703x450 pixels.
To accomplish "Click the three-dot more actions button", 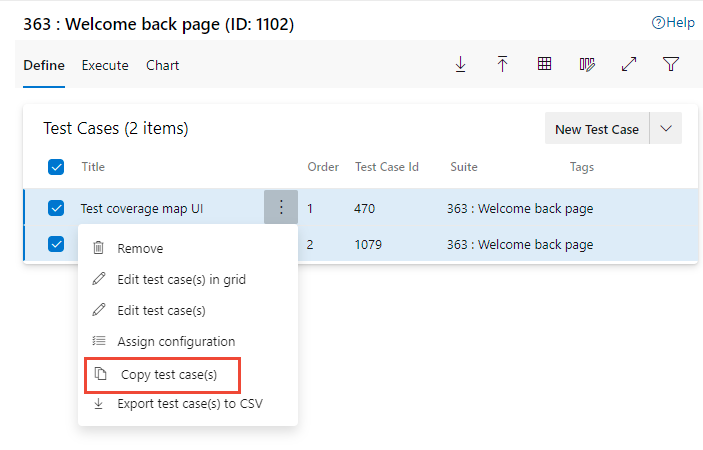I will coord(281,207).
